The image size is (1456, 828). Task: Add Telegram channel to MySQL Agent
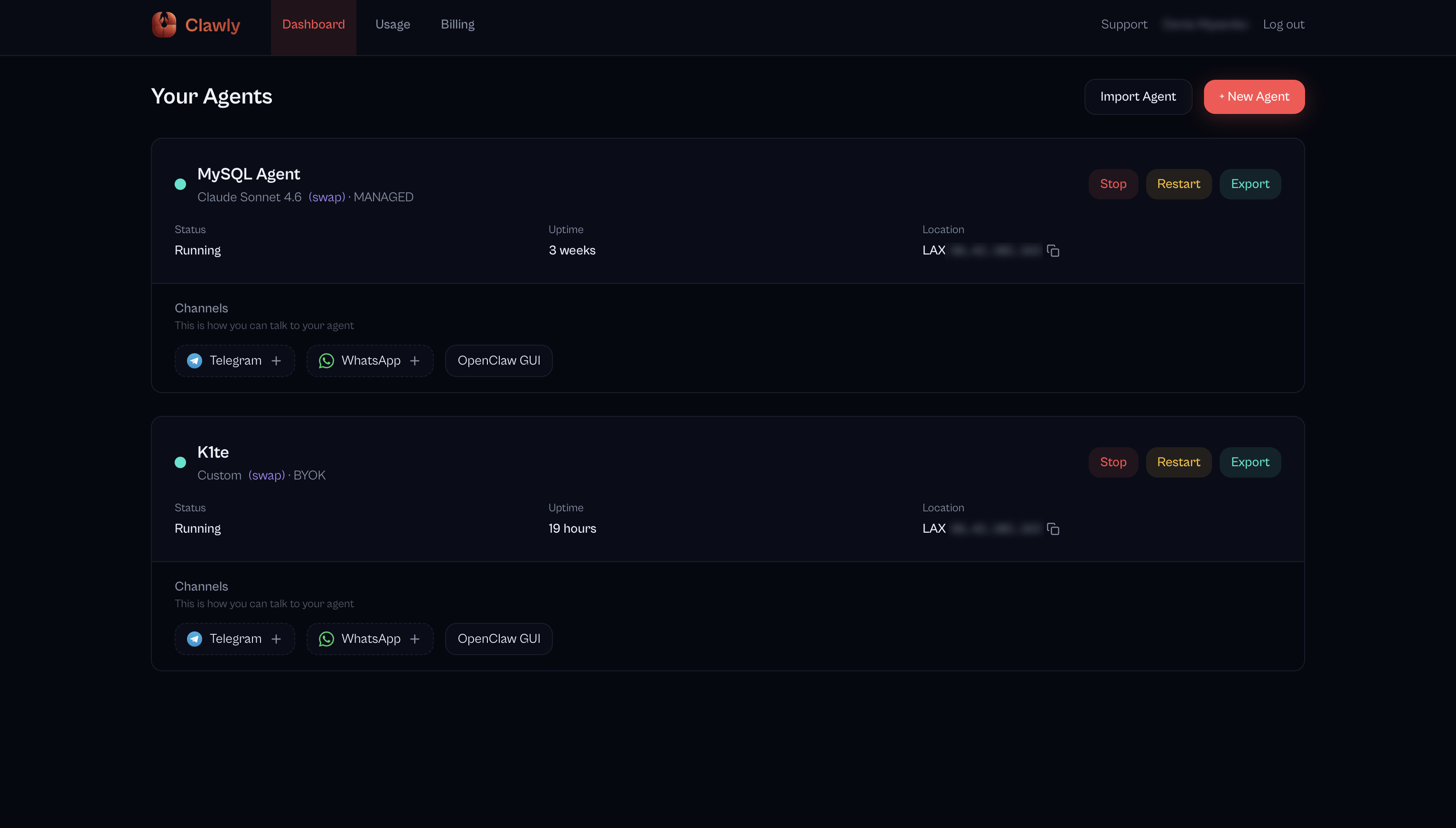(x=235, y=360)
